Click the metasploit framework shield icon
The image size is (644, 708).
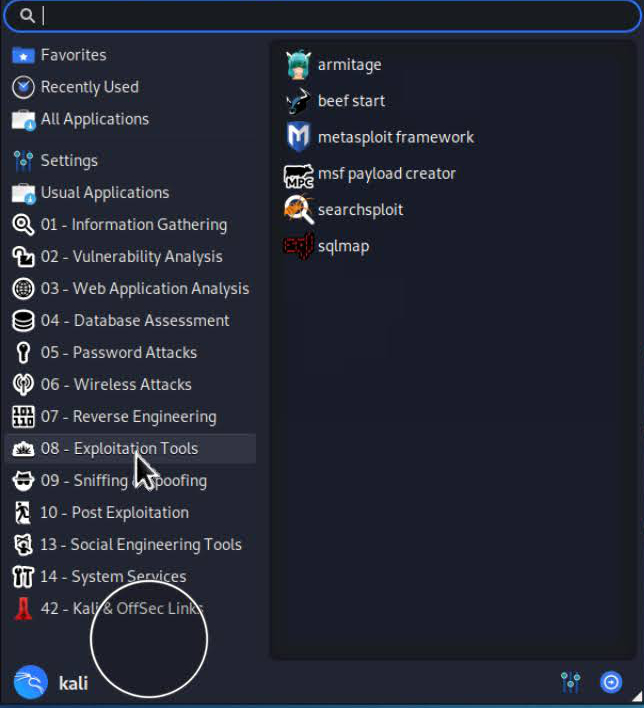click(299, 137)
